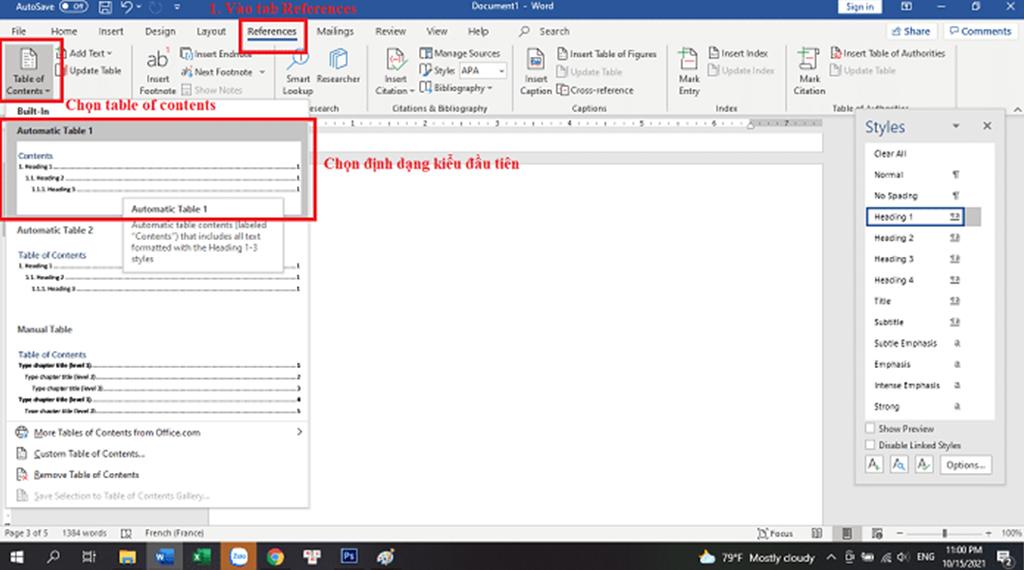Open the Customize Quick Access Toolbar arrow
This screenshot has width=1024, height=570.
[177, 7]
